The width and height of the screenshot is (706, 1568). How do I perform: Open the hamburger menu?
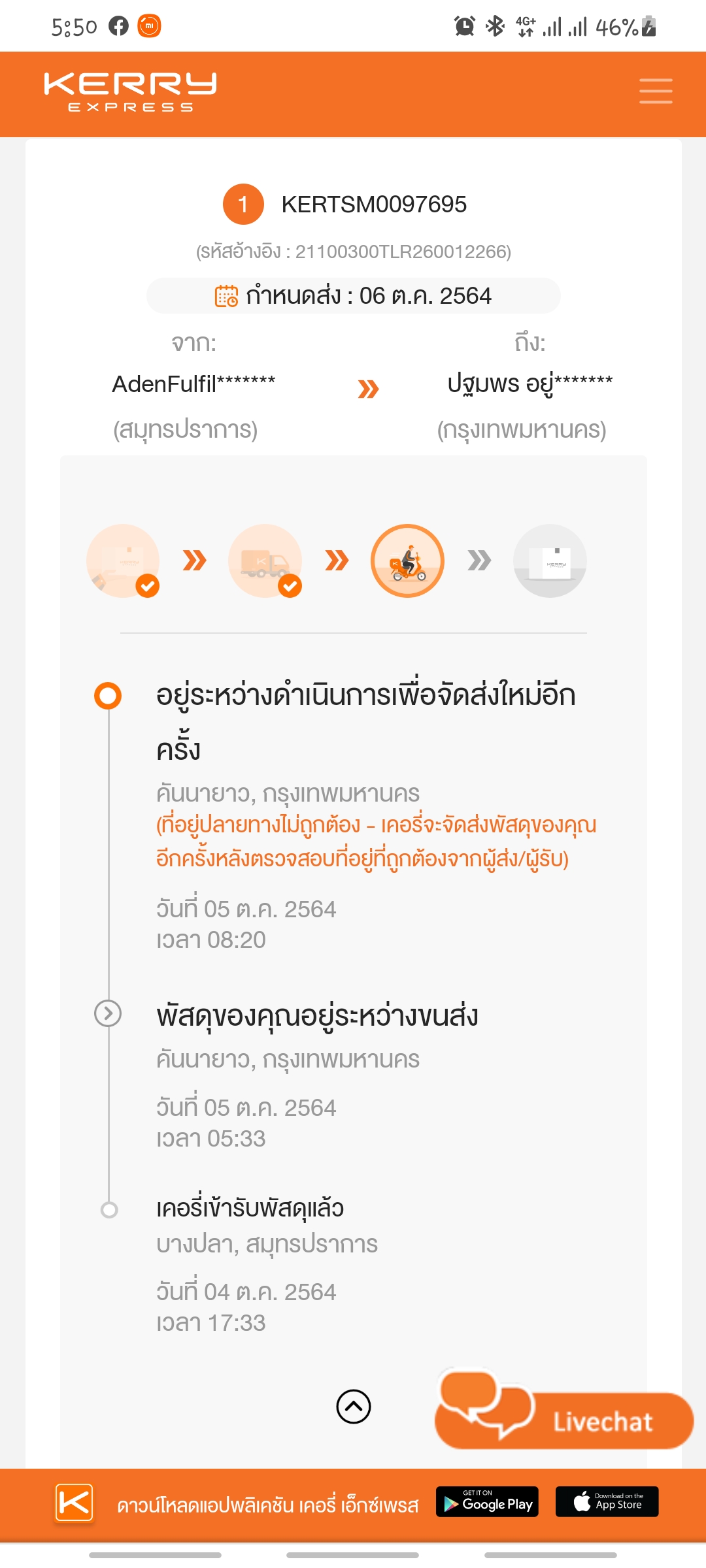point(656,91)
